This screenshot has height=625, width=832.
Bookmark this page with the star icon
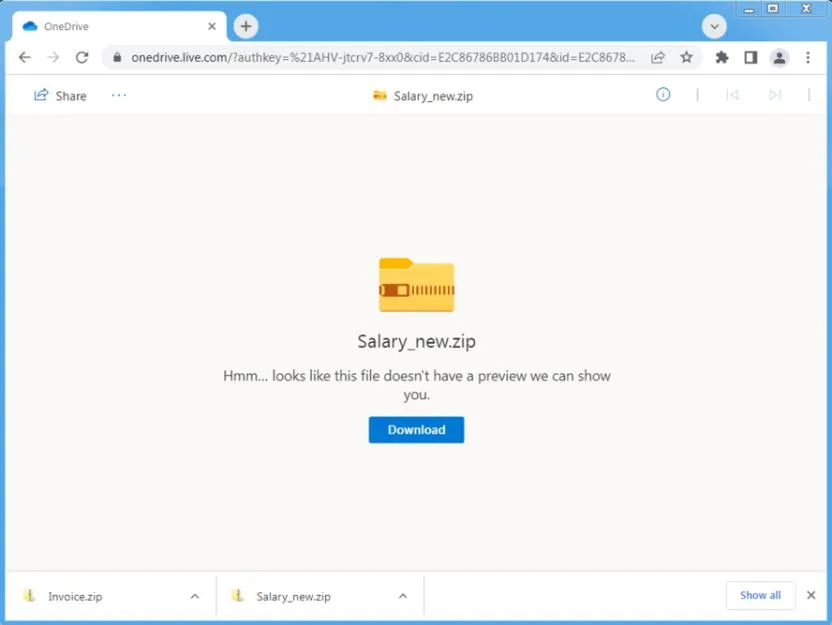[686, 57]
